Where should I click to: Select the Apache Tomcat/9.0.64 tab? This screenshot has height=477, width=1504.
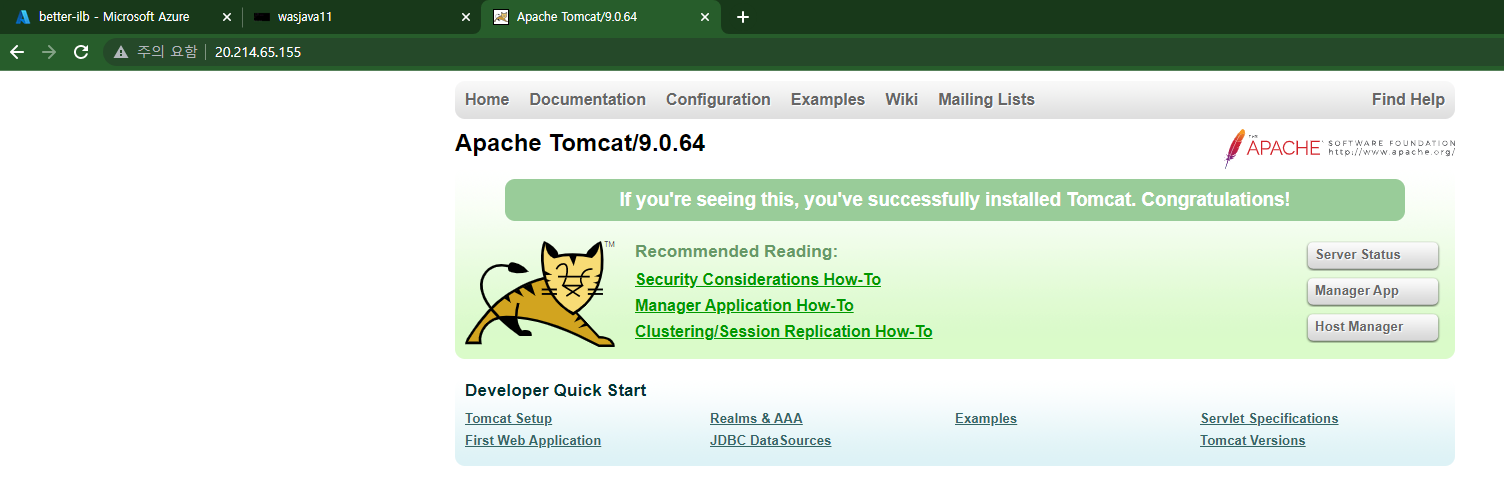coord(600,17)
